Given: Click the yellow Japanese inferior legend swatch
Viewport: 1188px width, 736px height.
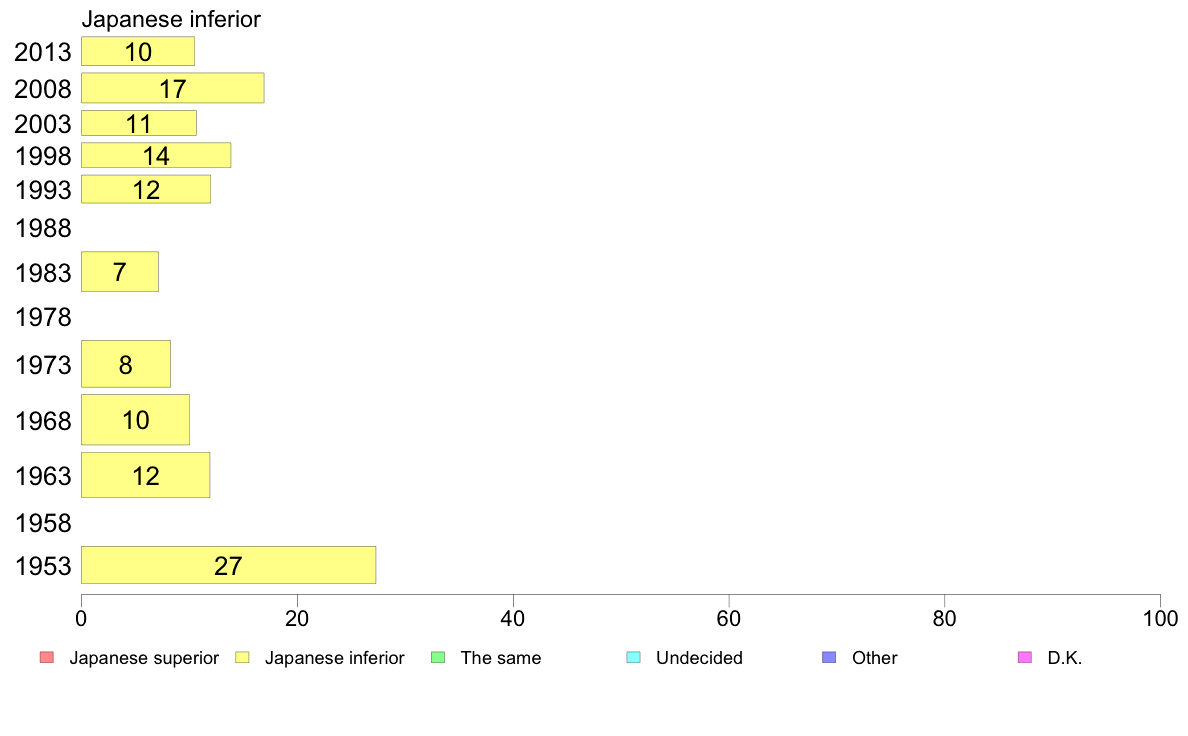Looking at the screenshot, I should 242,657.
